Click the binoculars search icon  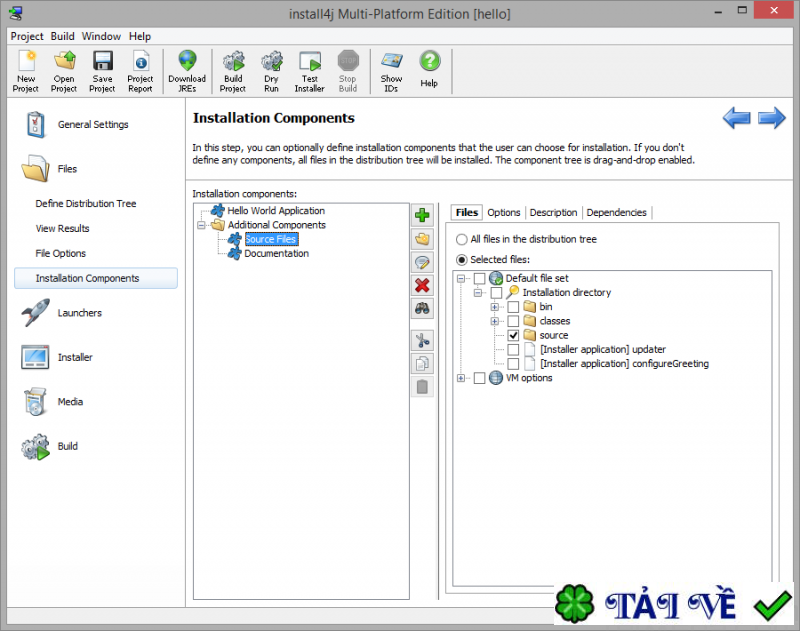pyautogui.click(x=422, y=309)
